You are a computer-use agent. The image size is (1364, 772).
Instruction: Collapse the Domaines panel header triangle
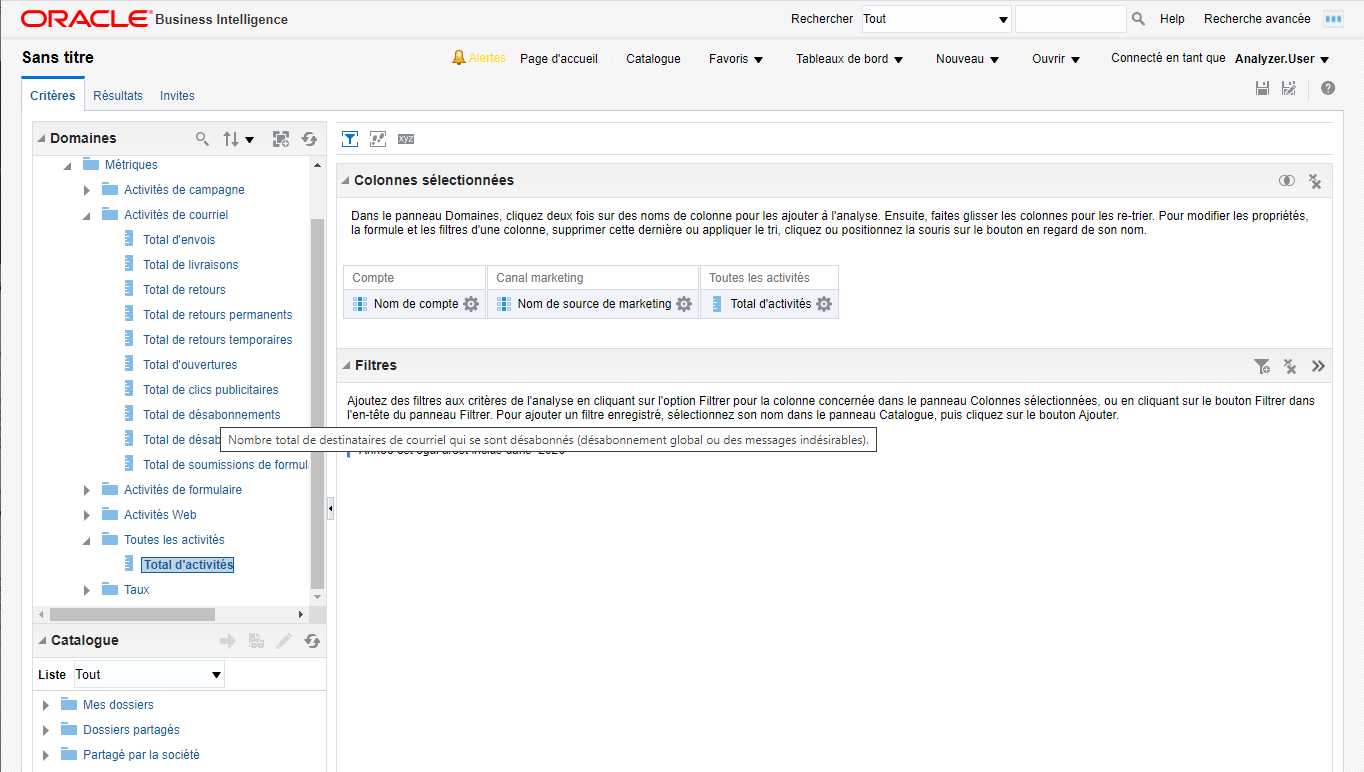[x=41, y=139]
